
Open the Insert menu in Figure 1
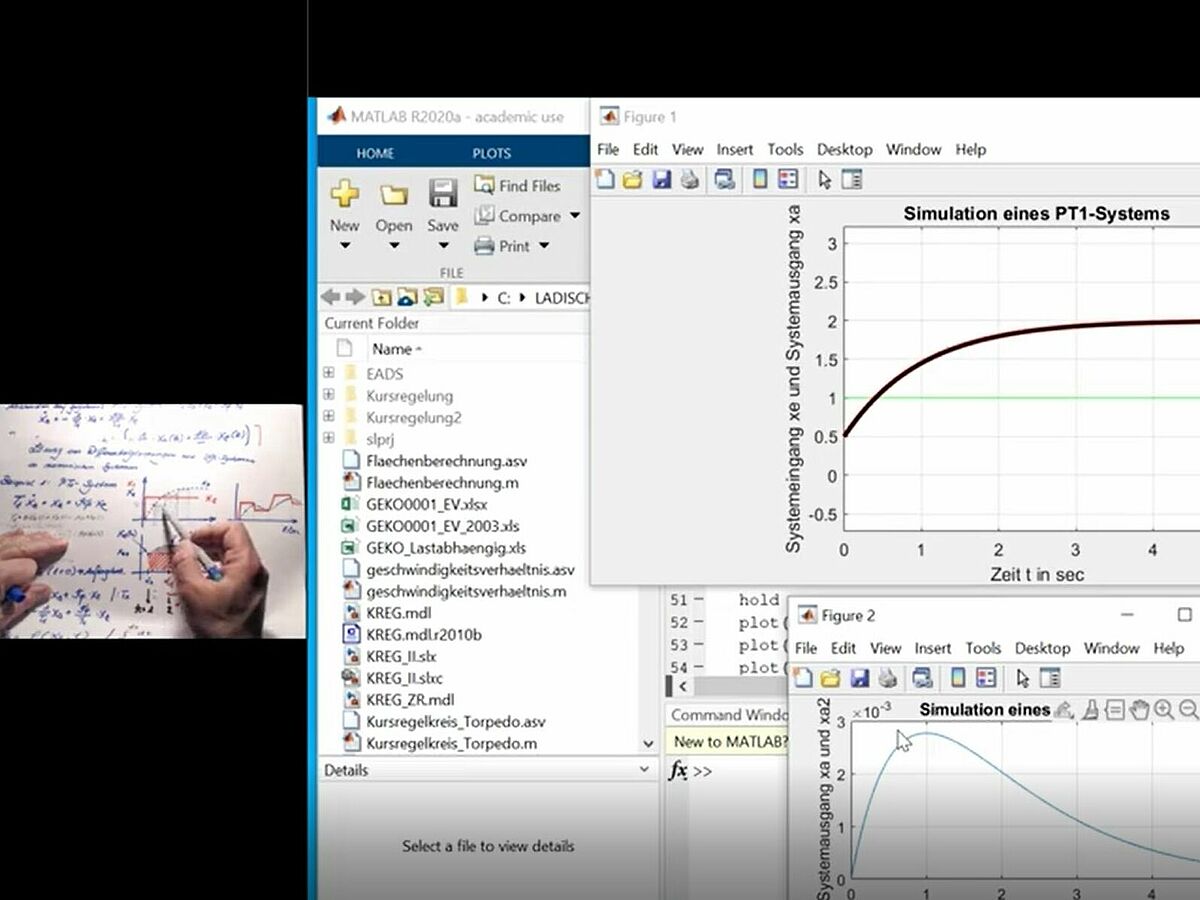(x=735, y=149)
